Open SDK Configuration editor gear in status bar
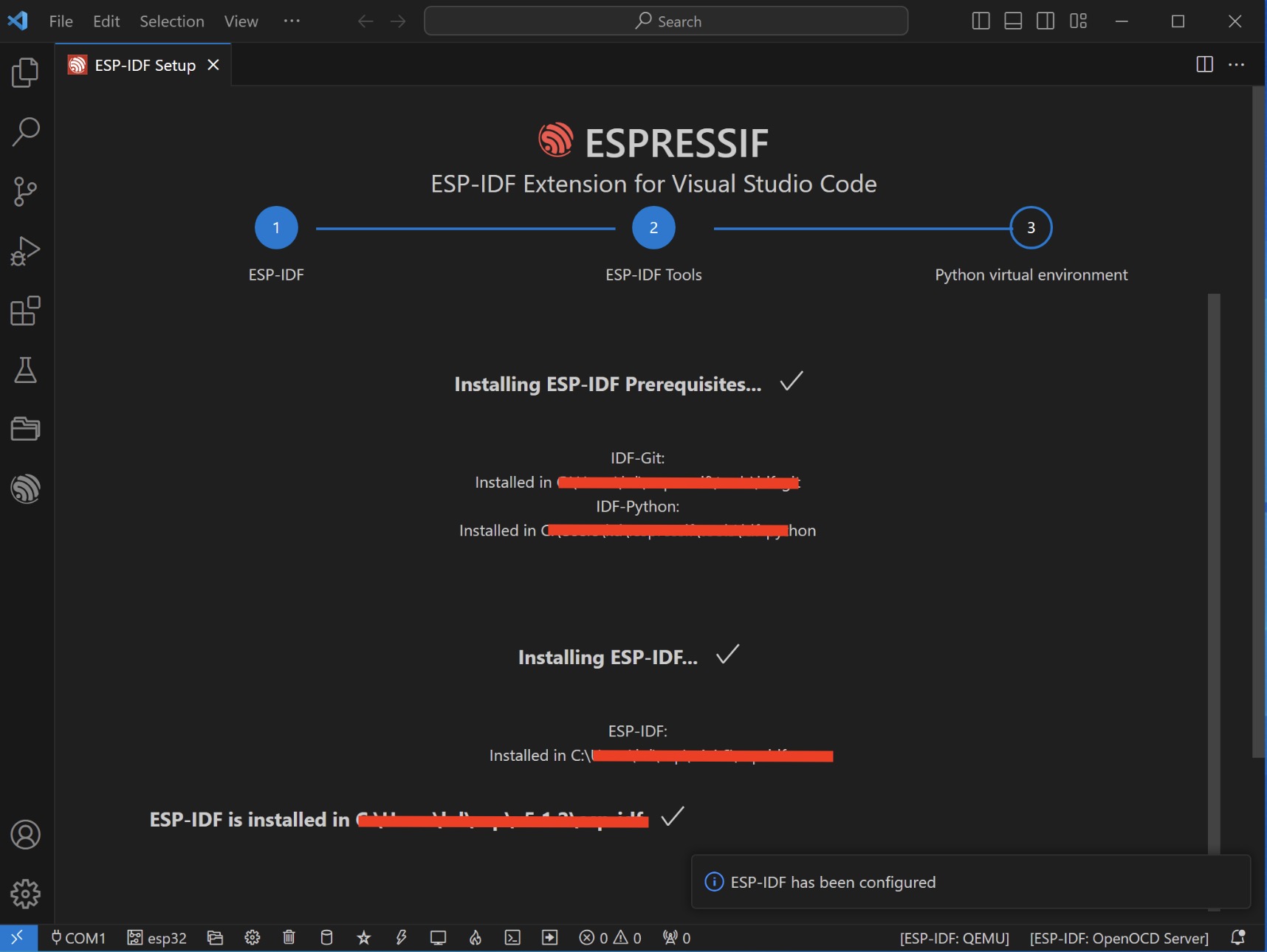This screenshot has width=1267, height=952. [253, 938]
